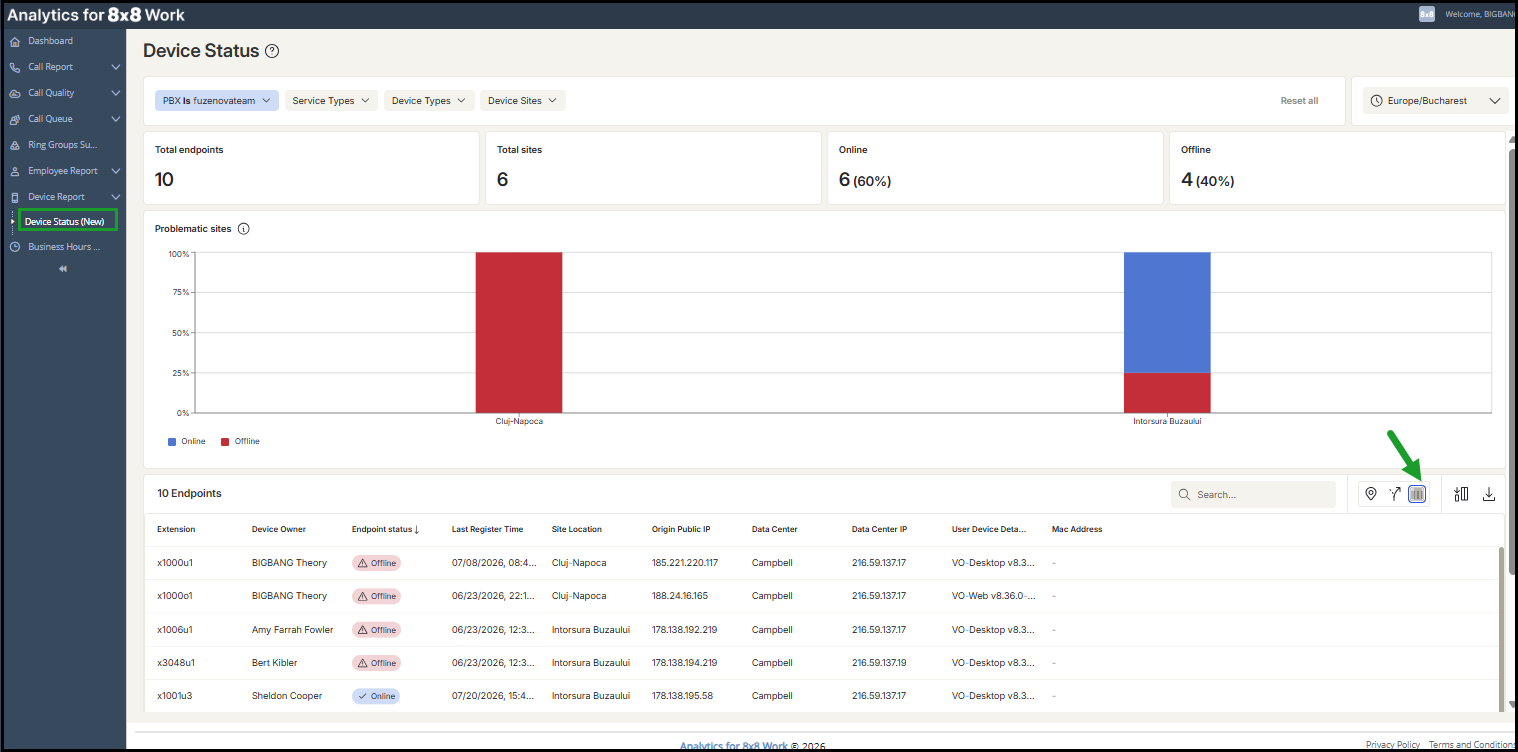Collapse the sidebar with double-arrow icon

[x=63, y=269]
